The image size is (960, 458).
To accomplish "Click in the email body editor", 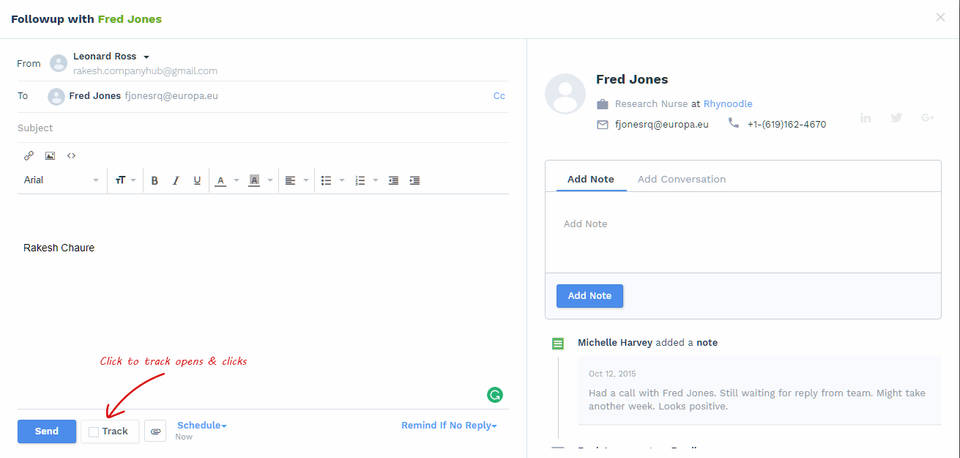I will click(x=263, y=300).
